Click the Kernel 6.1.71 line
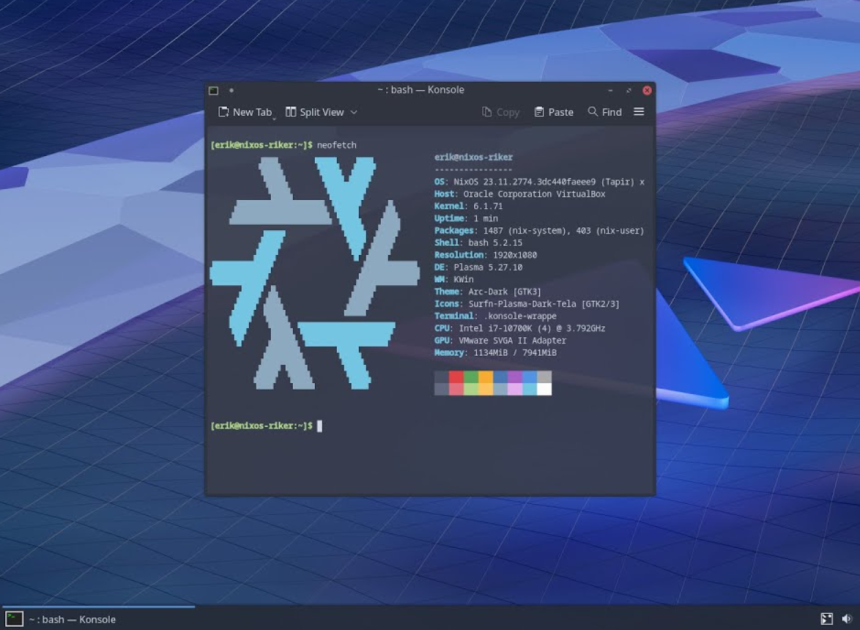Screen dimensions: 860x630 point(468,206)
